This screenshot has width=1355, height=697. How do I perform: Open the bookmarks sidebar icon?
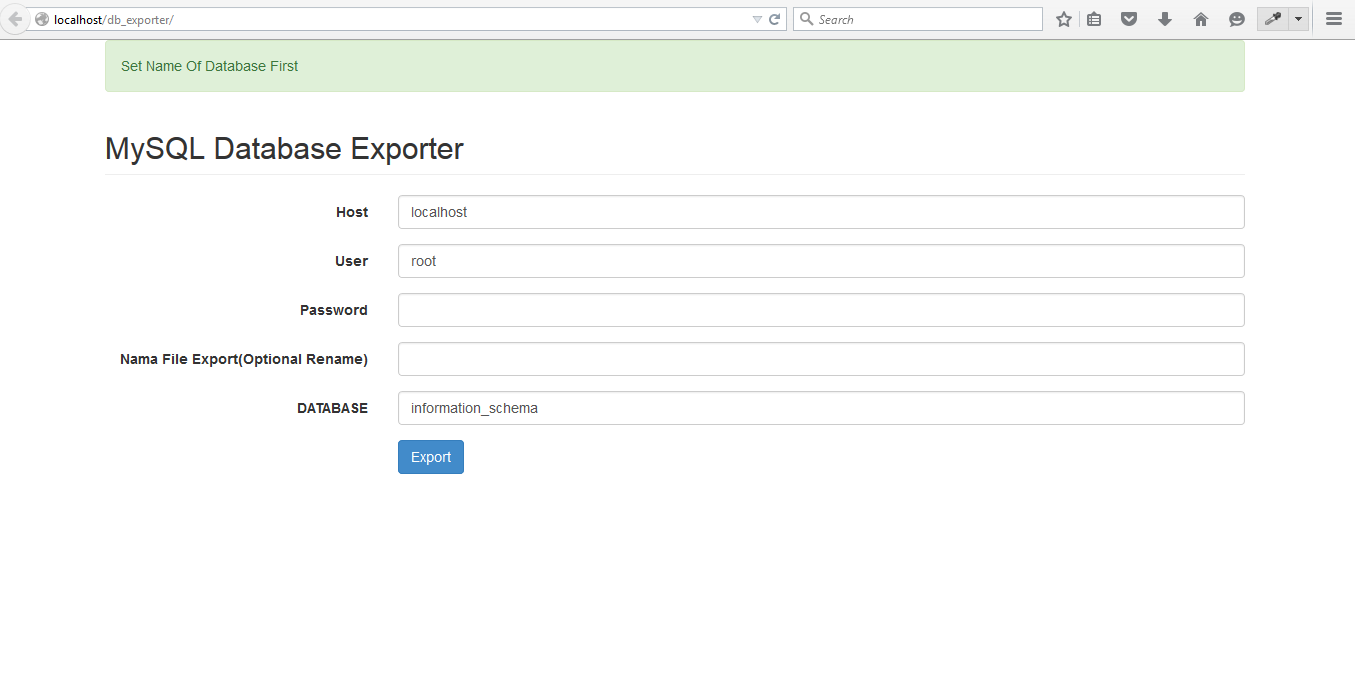tap(1093, 18)
